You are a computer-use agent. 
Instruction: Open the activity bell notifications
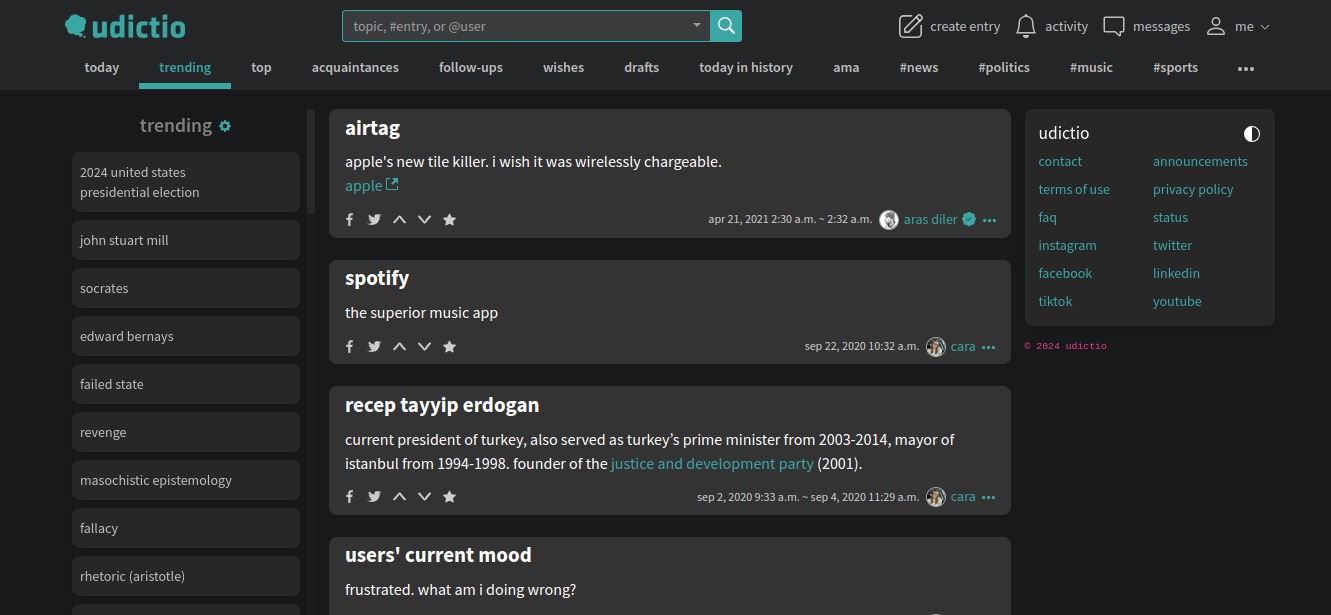coord(1025,26)
